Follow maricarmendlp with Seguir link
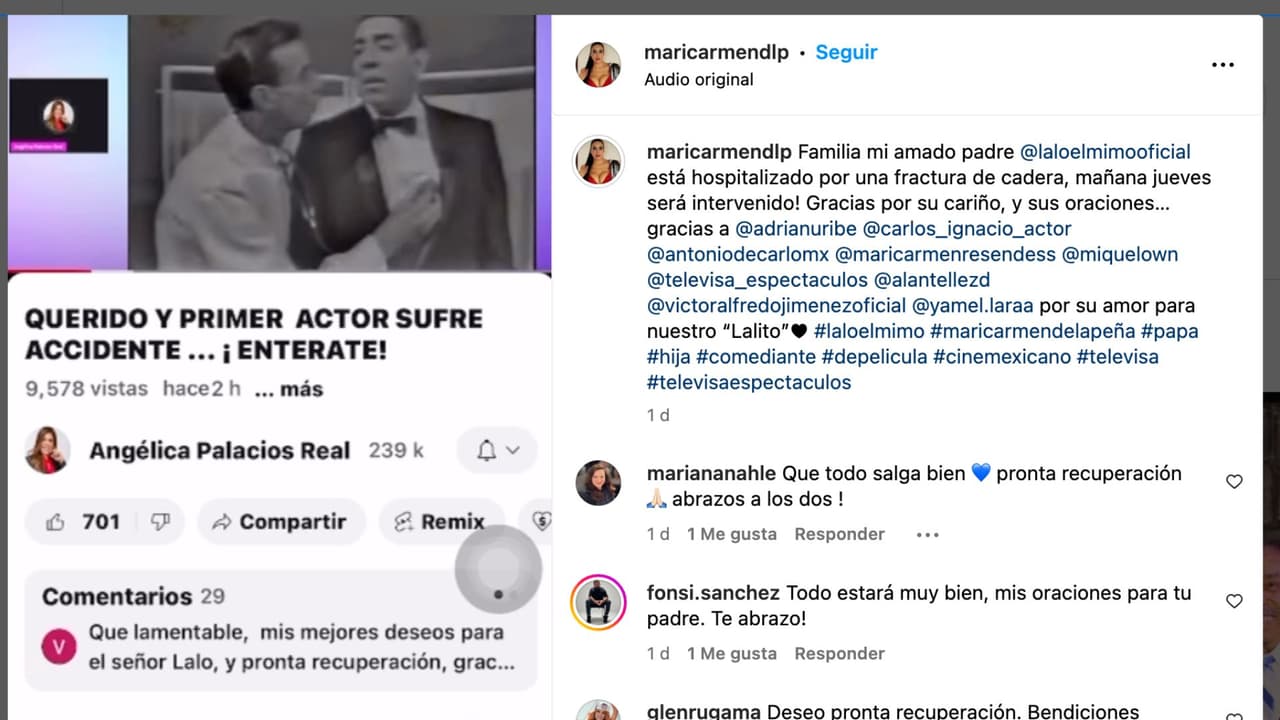1280x720 pixels. (x=846, y=53)
